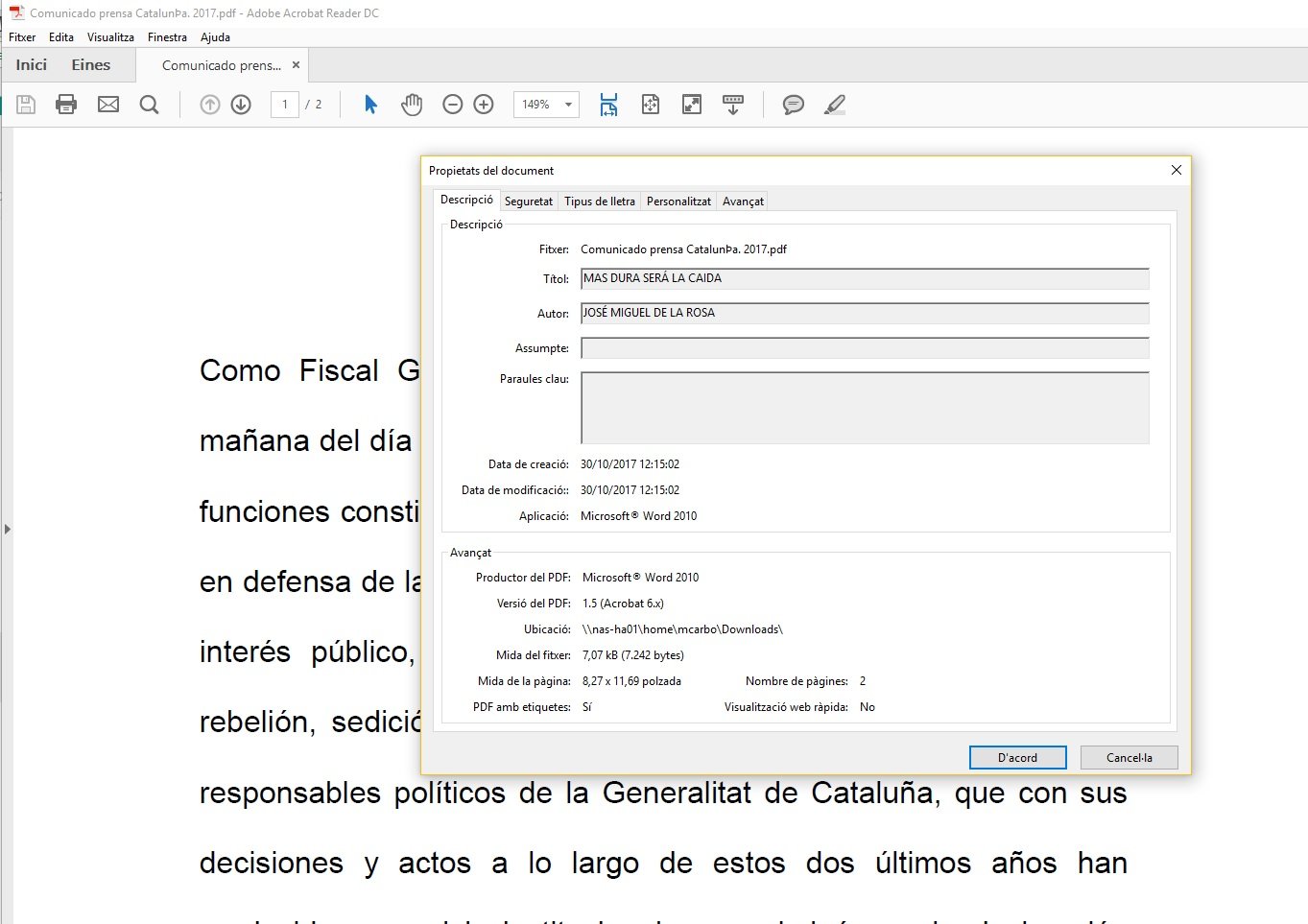Expand the left navigation pane arrow

[7, 529]
